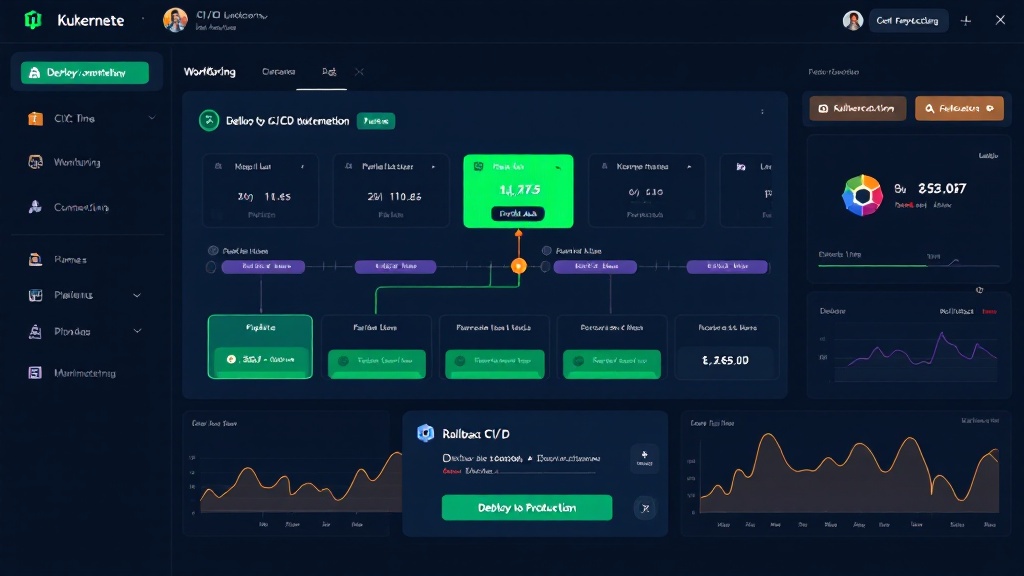Viewport: 1024px width, 576px height.
Task: Click the Rollback CI/D title
Action: point(475,434)
